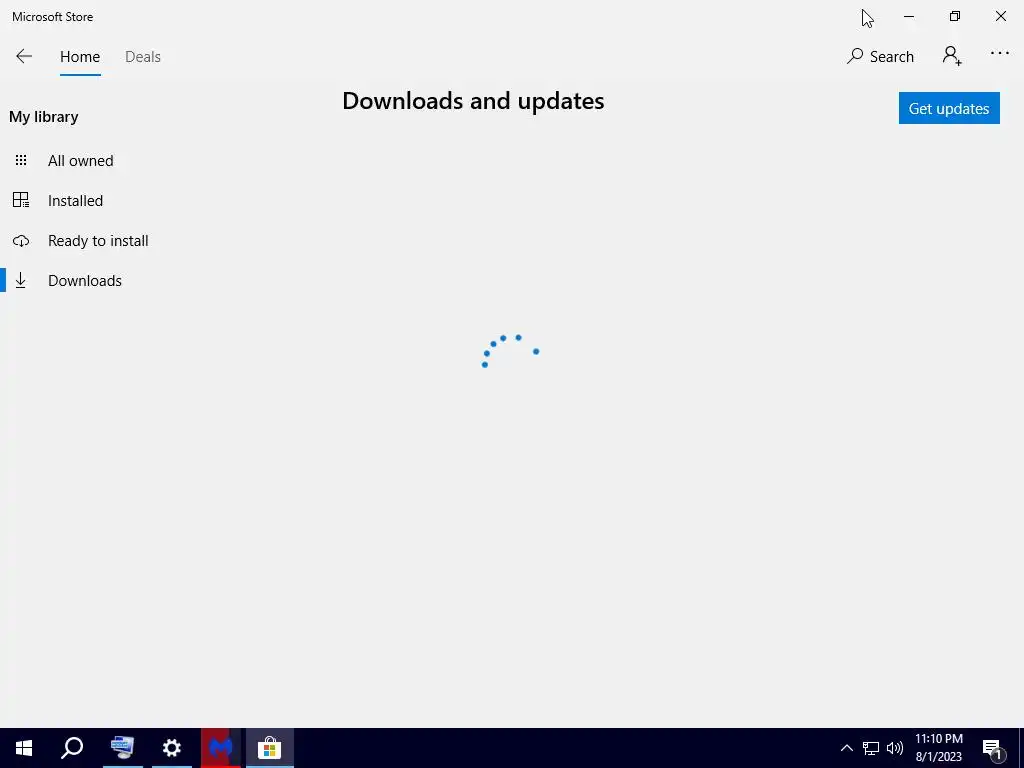Select Installed in My library
This screenshot has height=768, width=1024.
point(75,200)
